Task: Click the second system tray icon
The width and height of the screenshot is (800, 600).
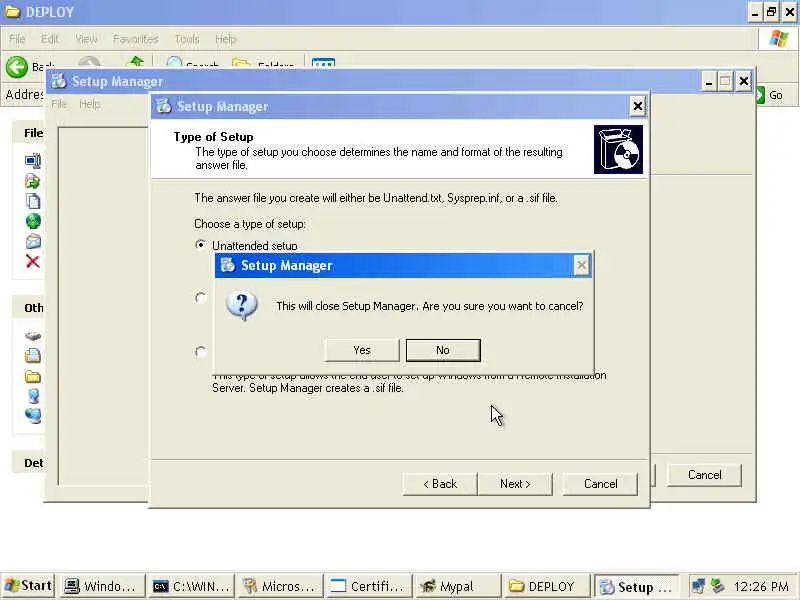Action: pos(717,586)
